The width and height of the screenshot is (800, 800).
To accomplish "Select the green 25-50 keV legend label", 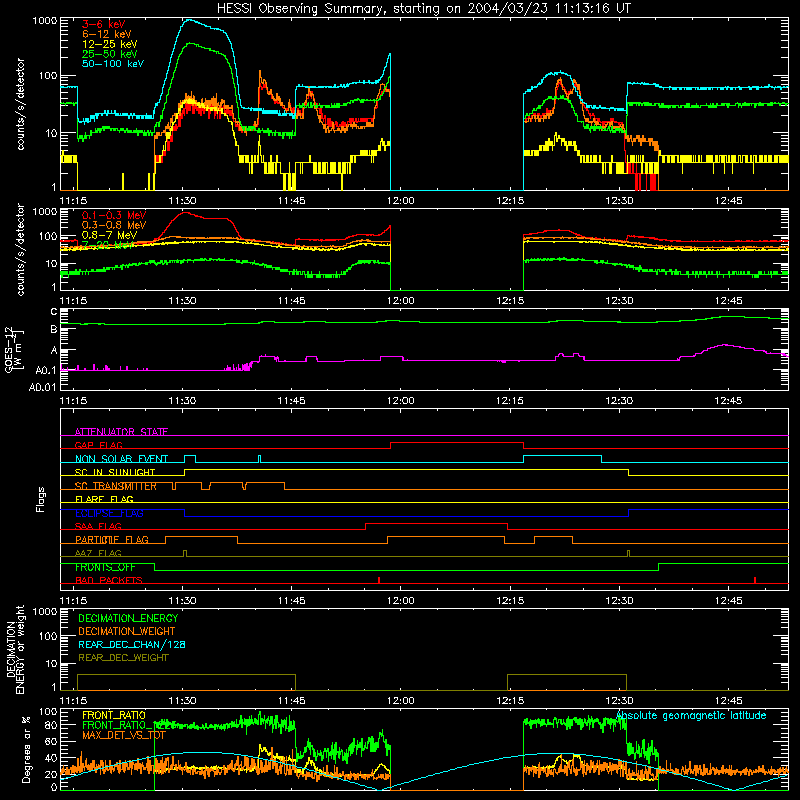I will tap(110, 54).
